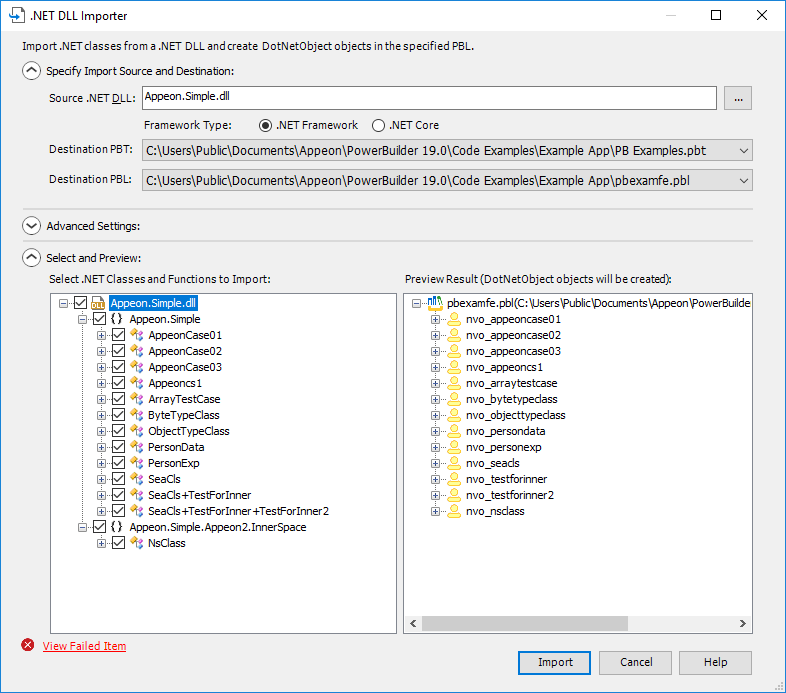
Task: Select the .NET Framework radio button
Action: pyautogui.click(x=265, y=125)
